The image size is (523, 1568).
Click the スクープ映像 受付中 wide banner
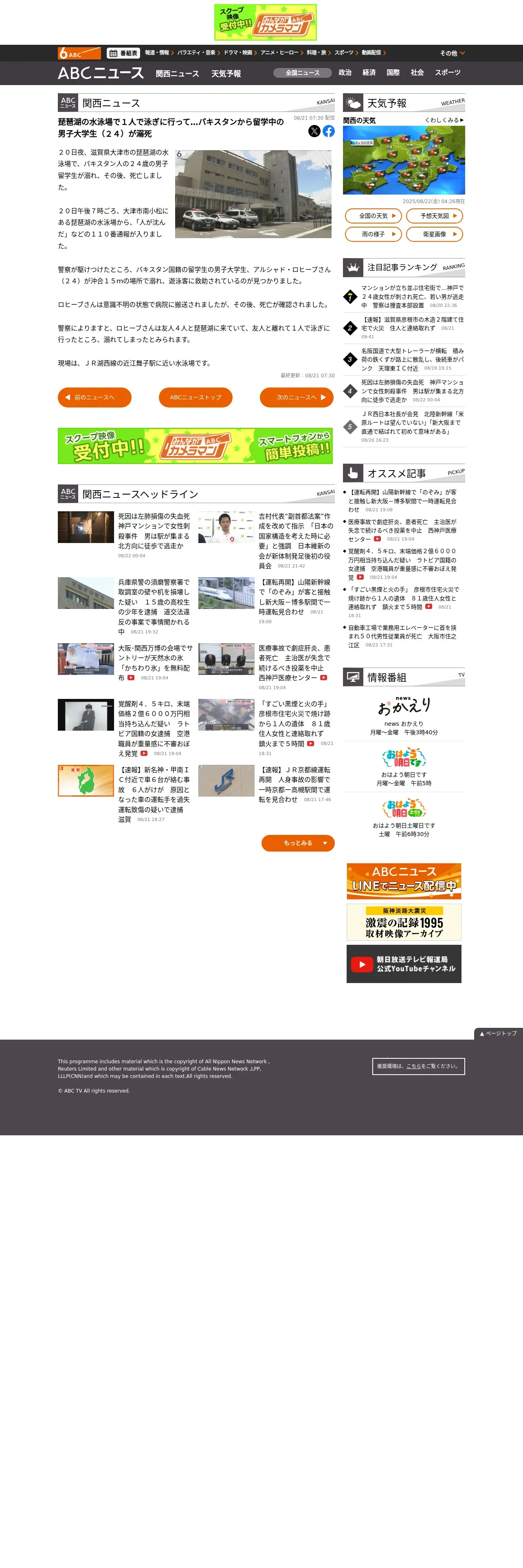click(x=196, y=446)
